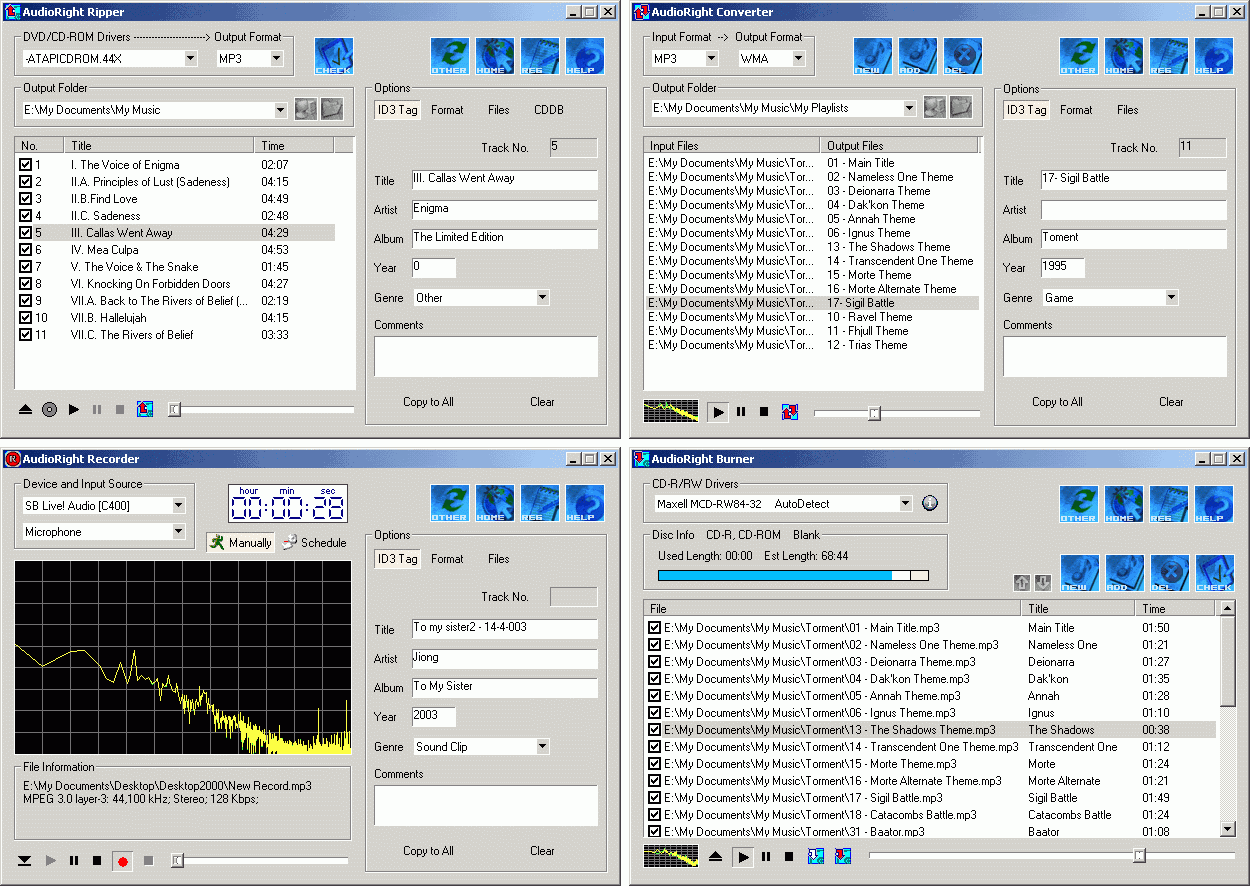Click Clear in Recorder options
This screenshot has height=886, width=1250.
(x=542, y=851)
